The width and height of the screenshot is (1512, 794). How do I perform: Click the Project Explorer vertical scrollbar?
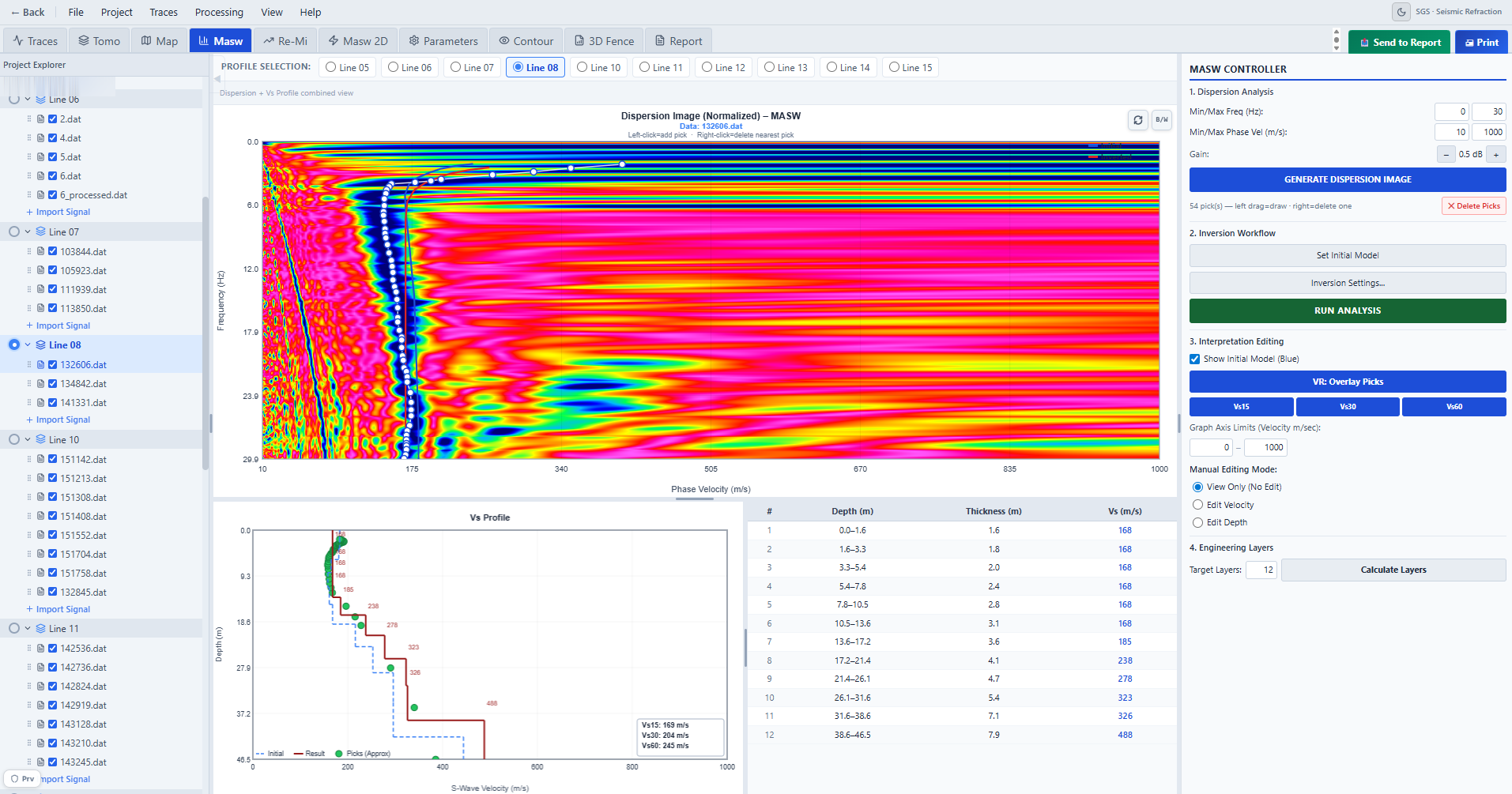pos(205,332)
